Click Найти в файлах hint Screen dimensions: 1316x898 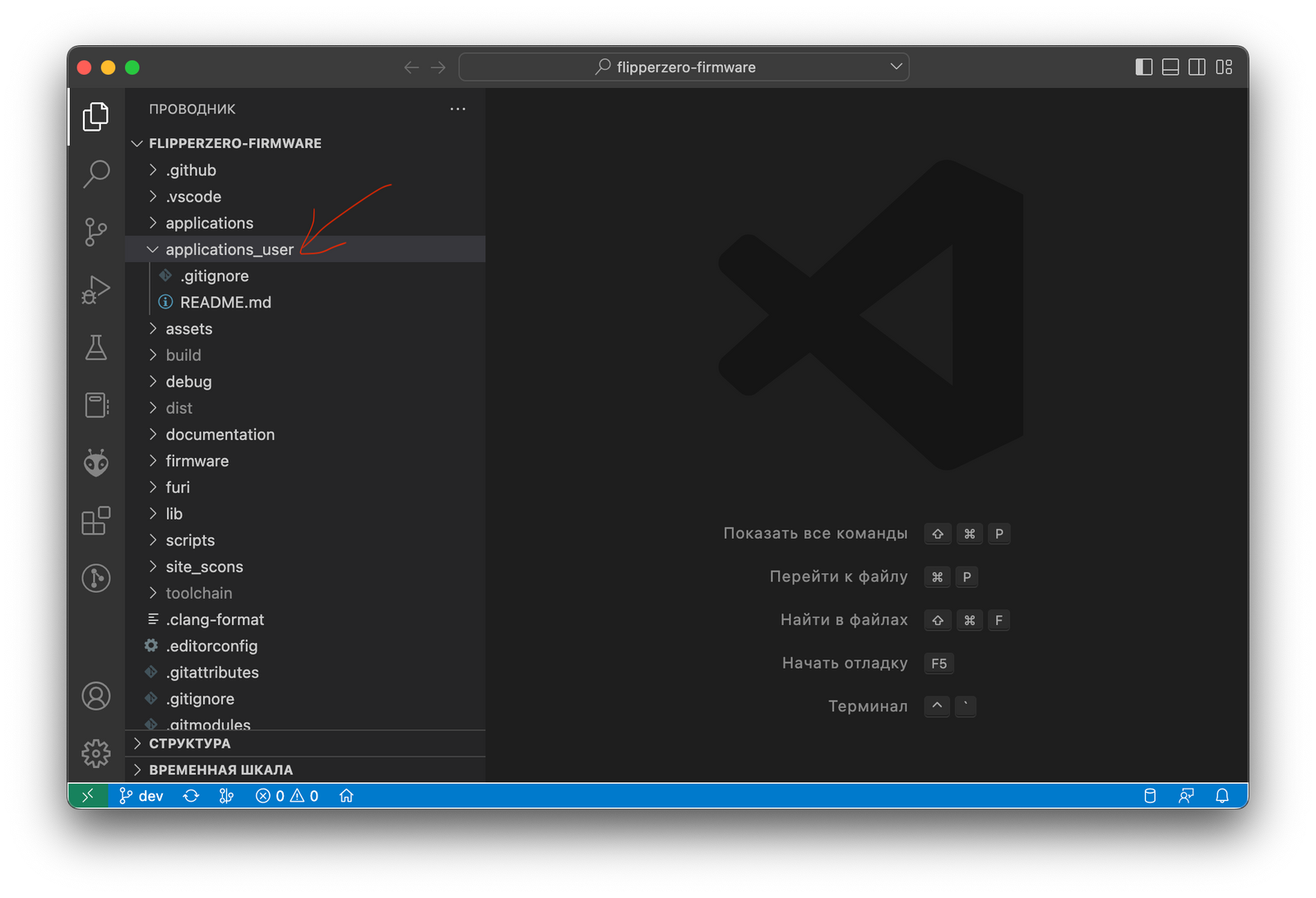click(x=844, y=620)
